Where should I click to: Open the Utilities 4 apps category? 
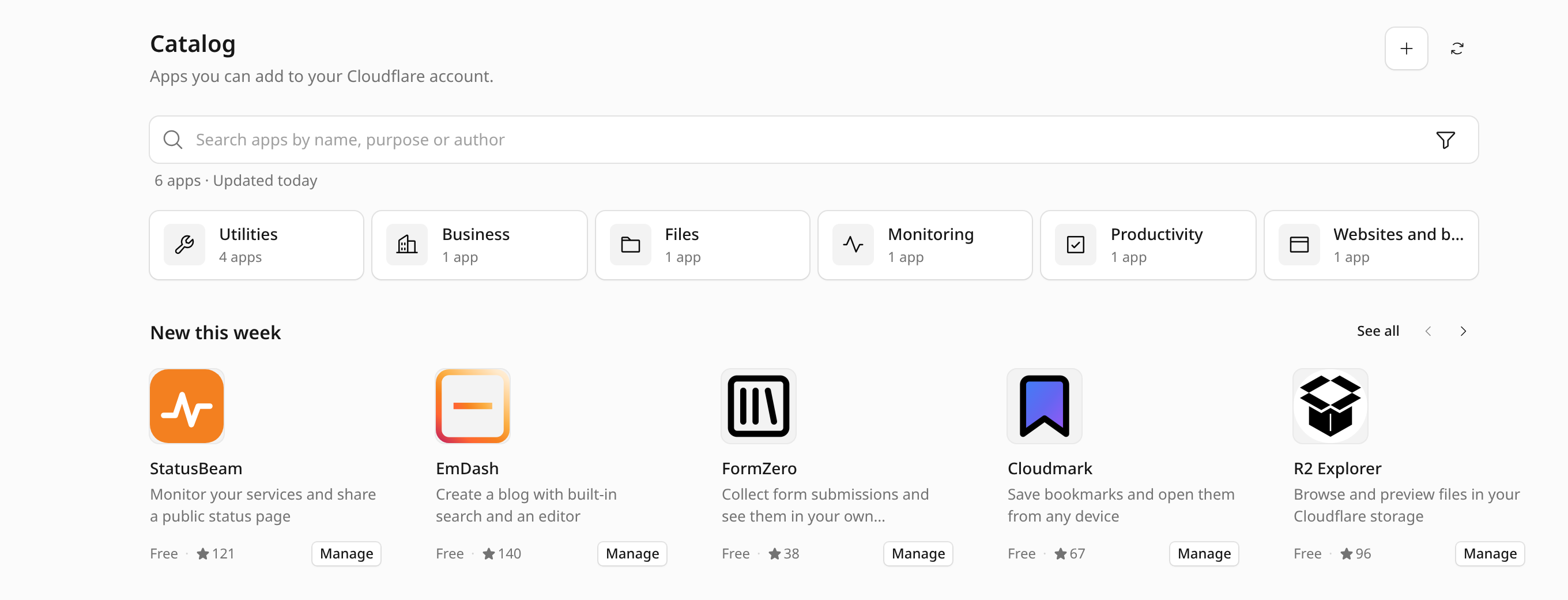tap(257, 246)
